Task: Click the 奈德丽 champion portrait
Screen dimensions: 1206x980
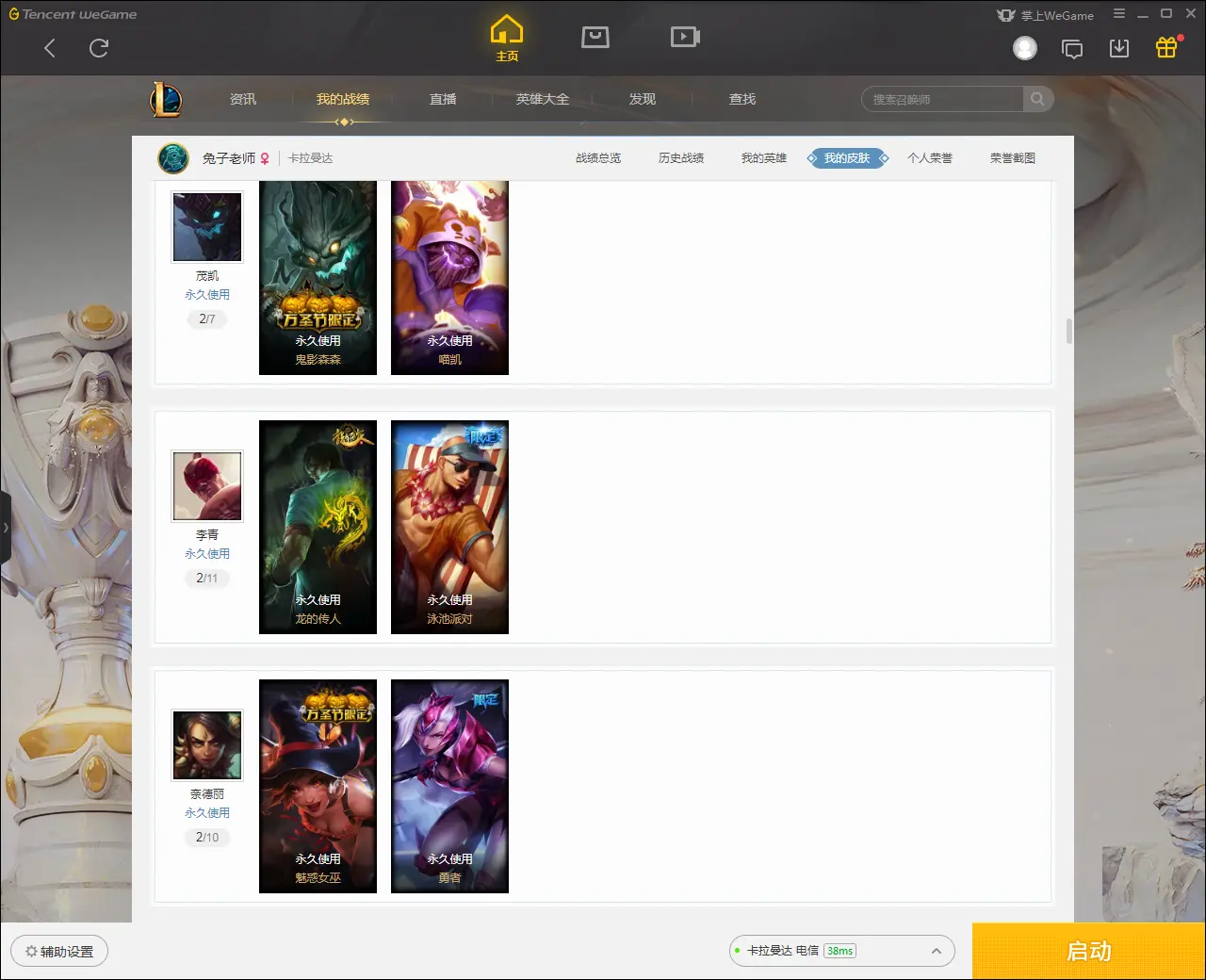Action: coord(207,745)
